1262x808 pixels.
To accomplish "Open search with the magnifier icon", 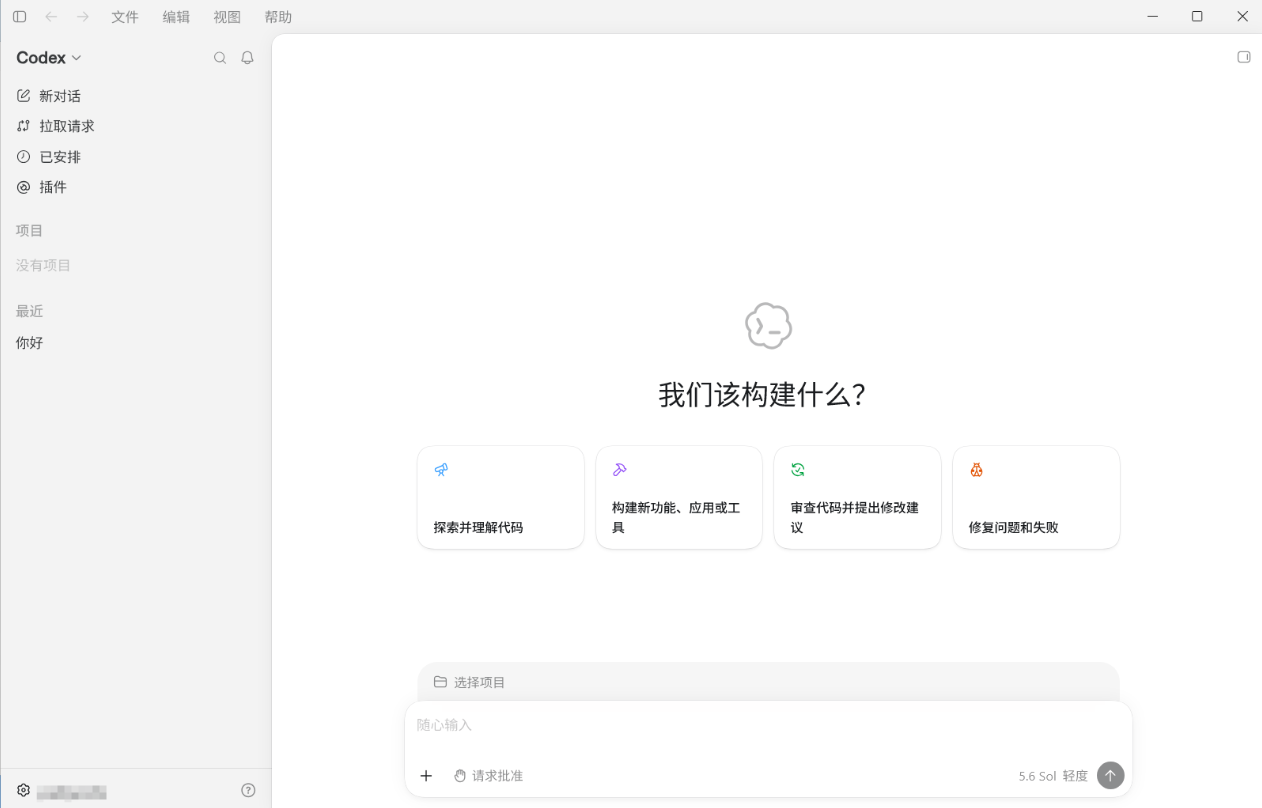I will [x=220, y=58].
